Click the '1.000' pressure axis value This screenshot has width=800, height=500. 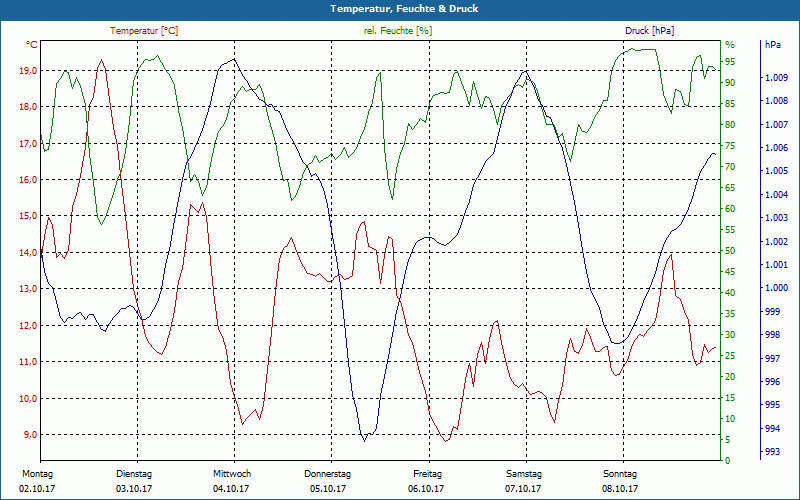point(776,288)
